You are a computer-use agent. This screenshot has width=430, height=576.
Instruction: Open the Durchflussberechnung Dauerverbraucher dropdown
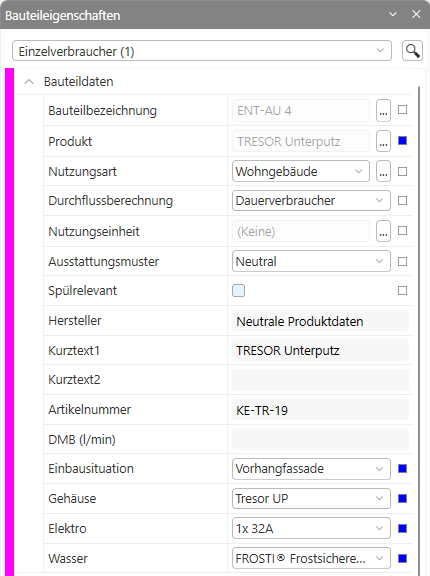click(x=311, y=201)
